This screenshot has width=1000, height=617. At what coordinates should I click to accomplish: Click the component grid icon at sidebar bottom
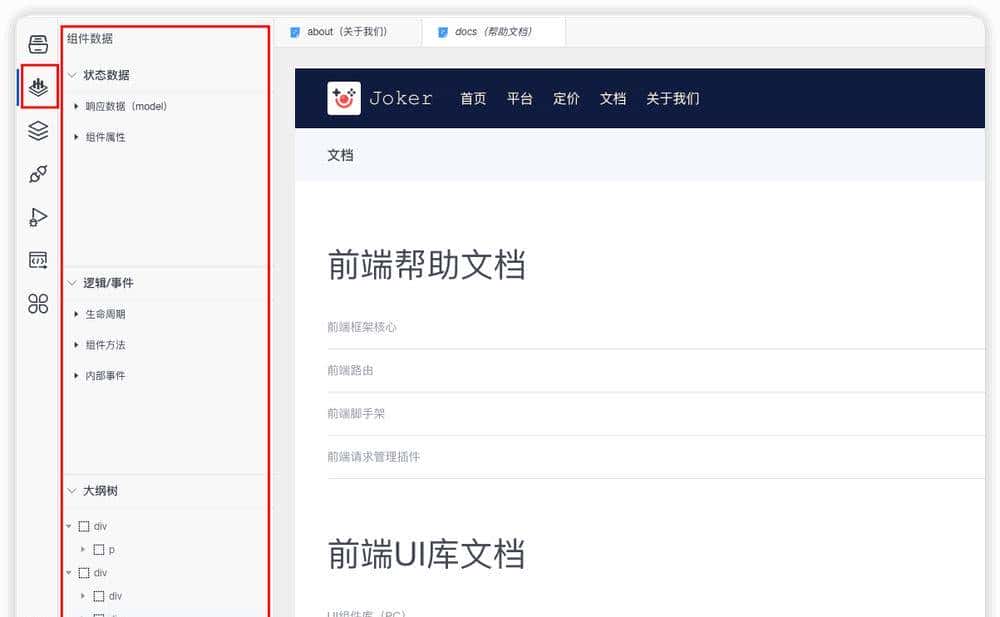pos(37,305)
